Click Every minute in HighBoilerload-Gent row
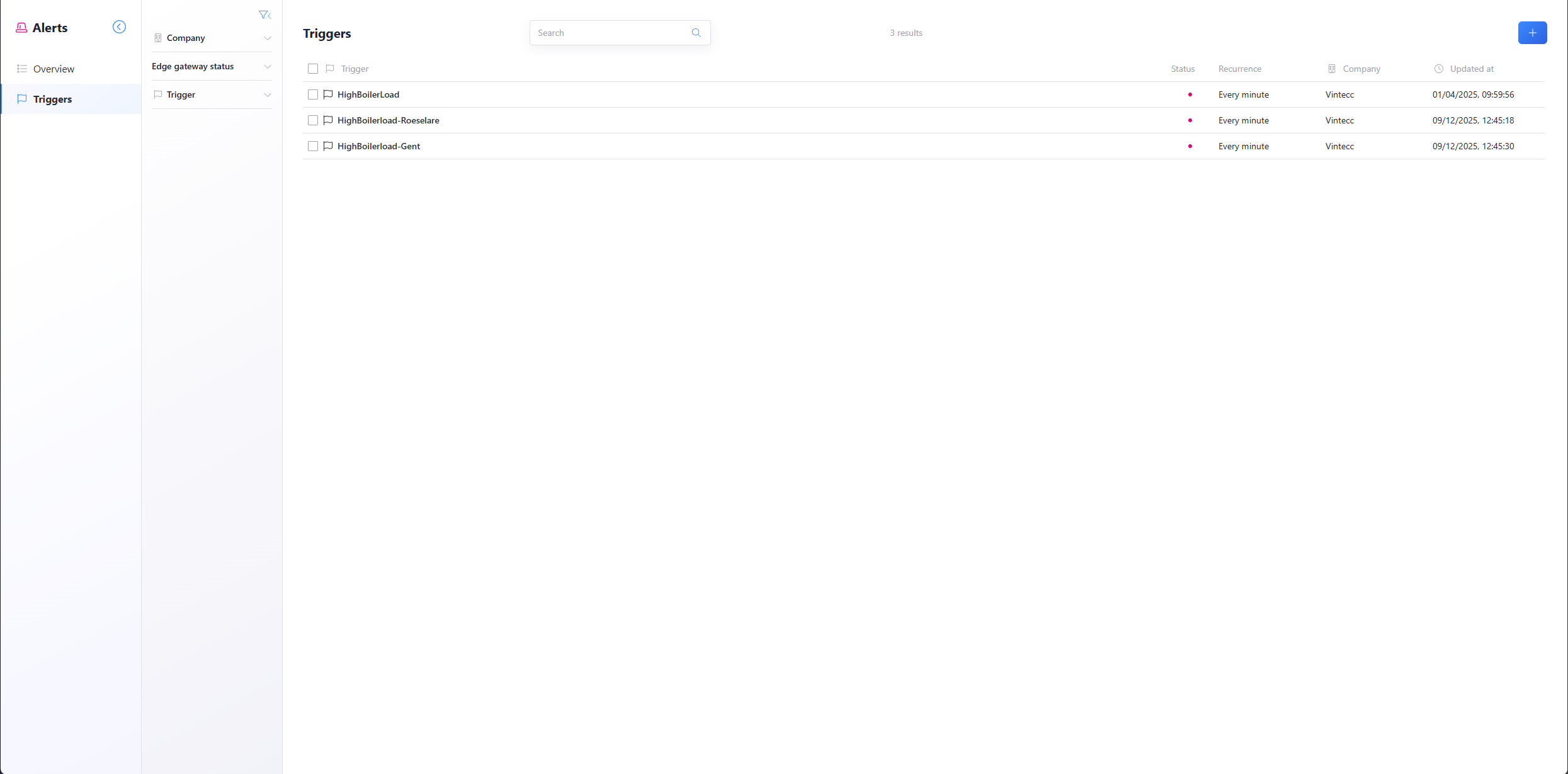Image resolution: width=1568 pixels, height=774 pixels. tap(1243, 146)
